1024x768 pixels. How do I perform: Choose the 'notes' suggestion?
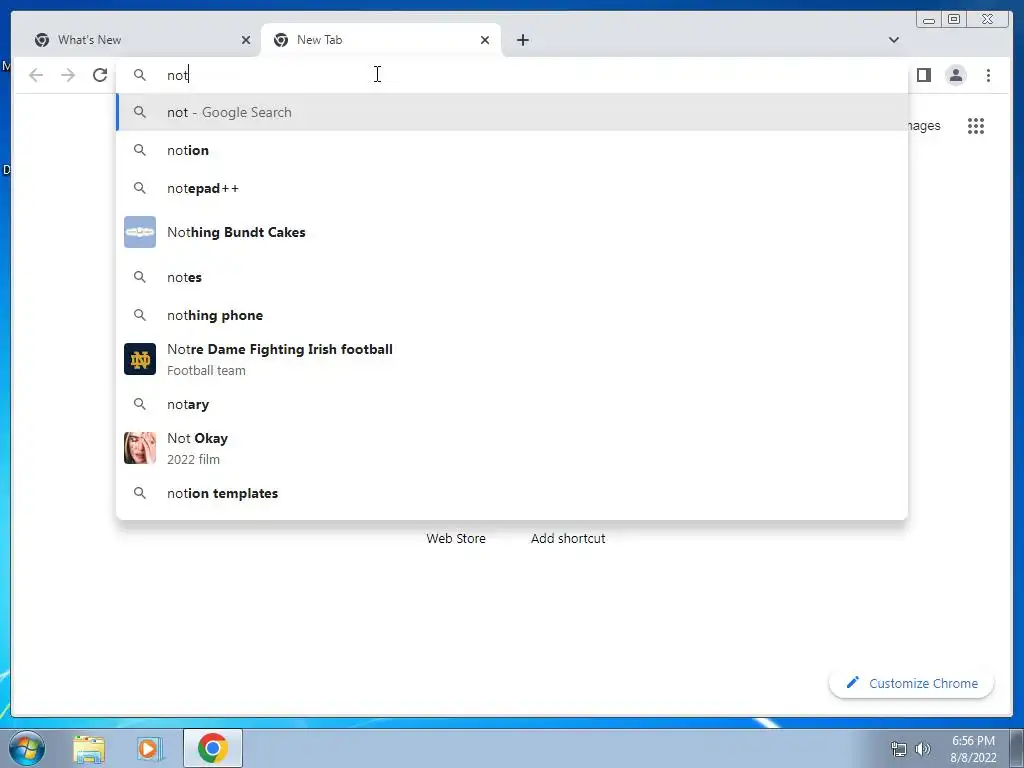512,277
